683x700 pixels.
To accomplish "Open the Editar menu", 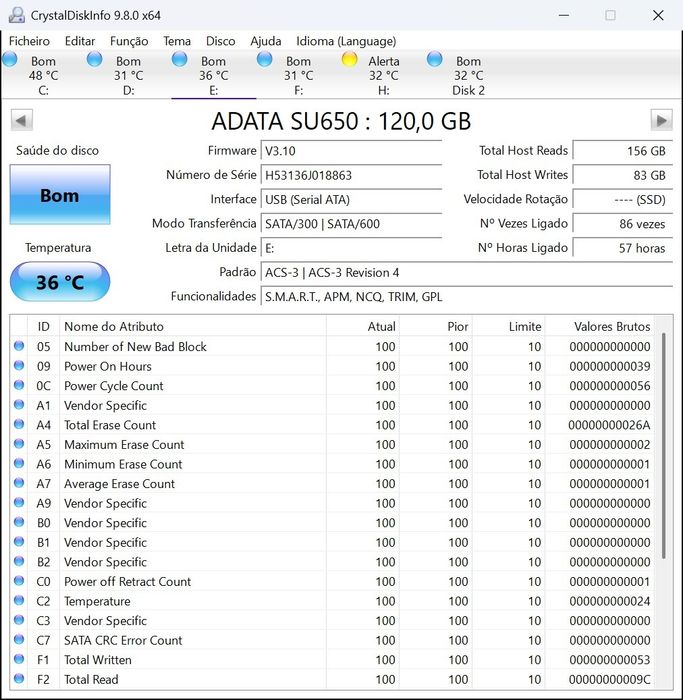I will [80, 41].
